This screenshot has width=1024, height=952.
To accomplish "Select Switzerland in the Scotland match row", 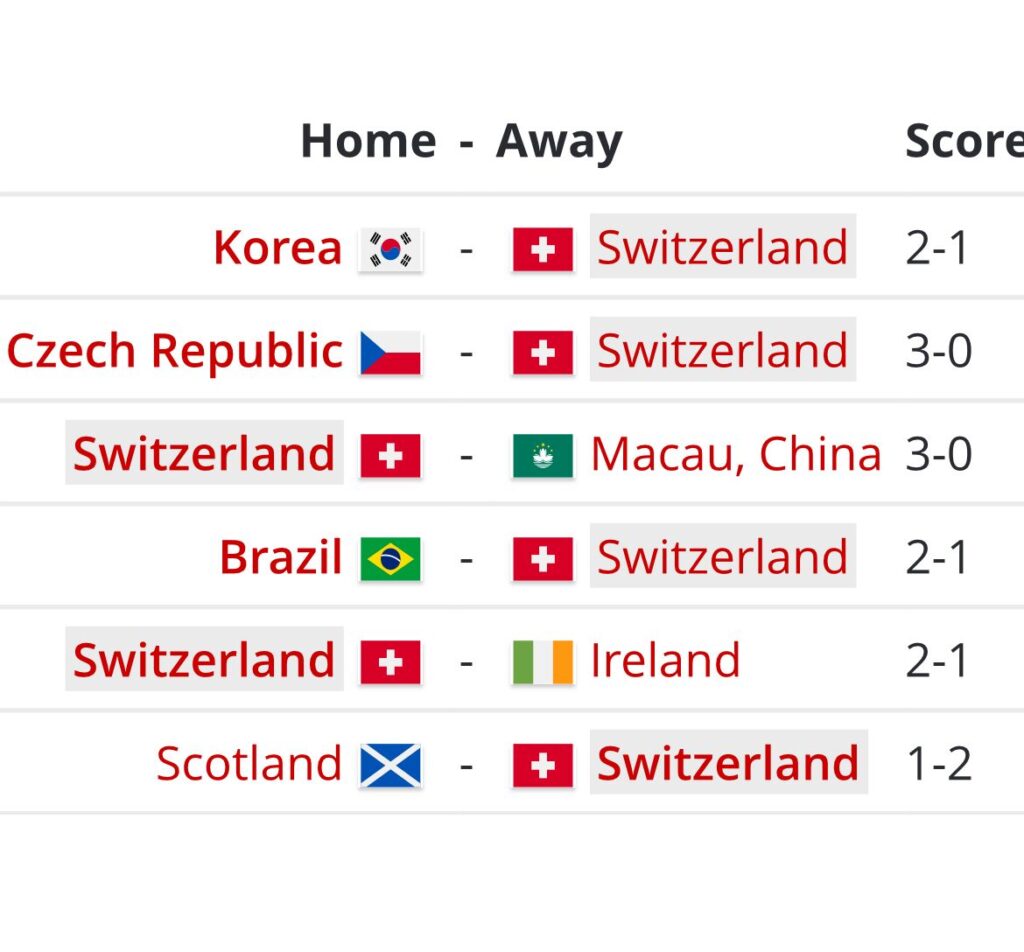I will [728, 763].
